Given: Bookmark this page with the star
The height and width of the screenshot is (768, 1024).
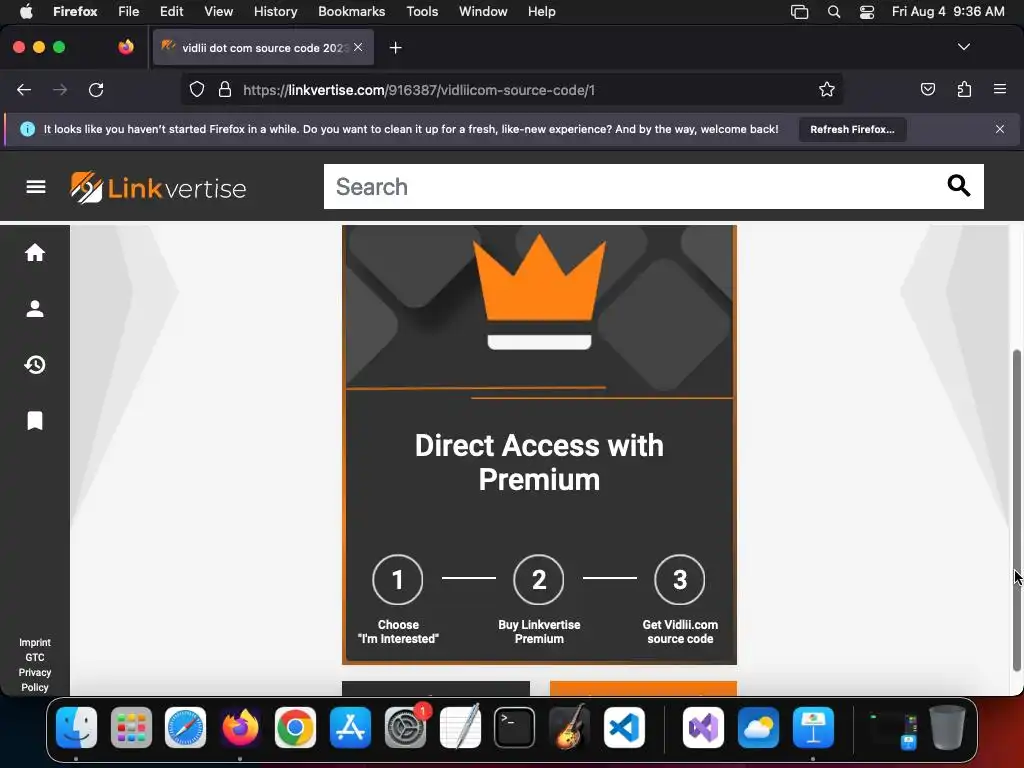Looking at the screenshot, I should (x=827, y=89).
